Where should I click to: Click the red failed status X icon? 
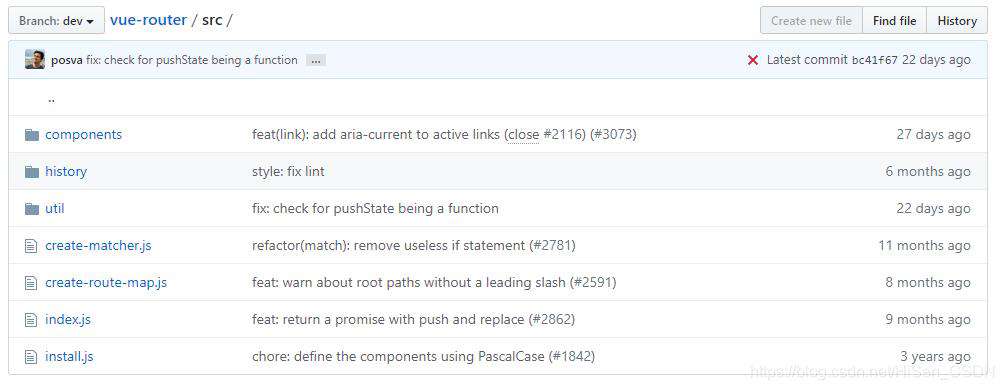pyautogui.click(x=753, y=60)
